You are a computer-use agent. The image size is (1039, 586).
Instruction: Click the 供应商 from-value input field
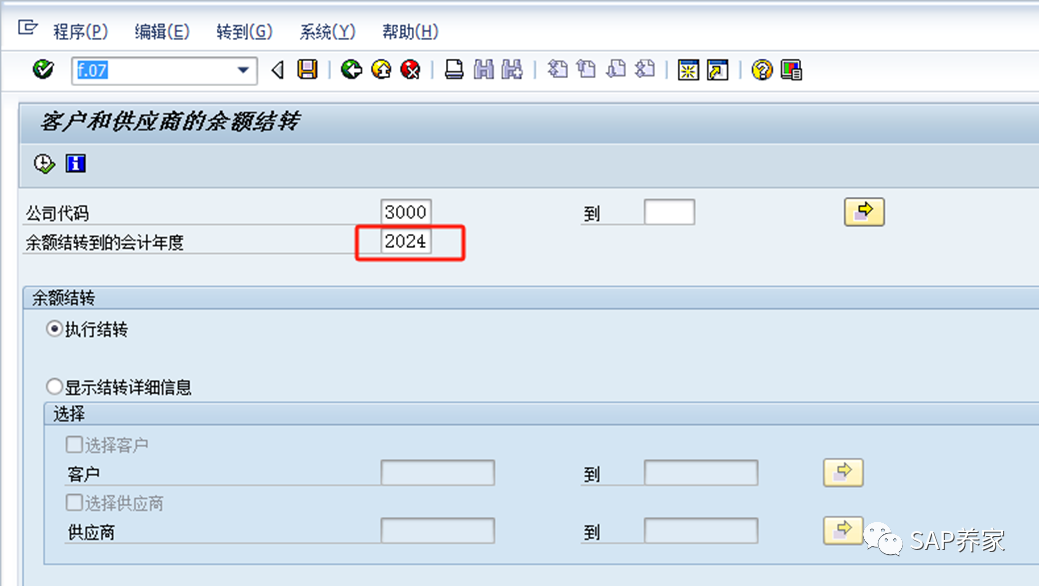click(x=437, y=531)
